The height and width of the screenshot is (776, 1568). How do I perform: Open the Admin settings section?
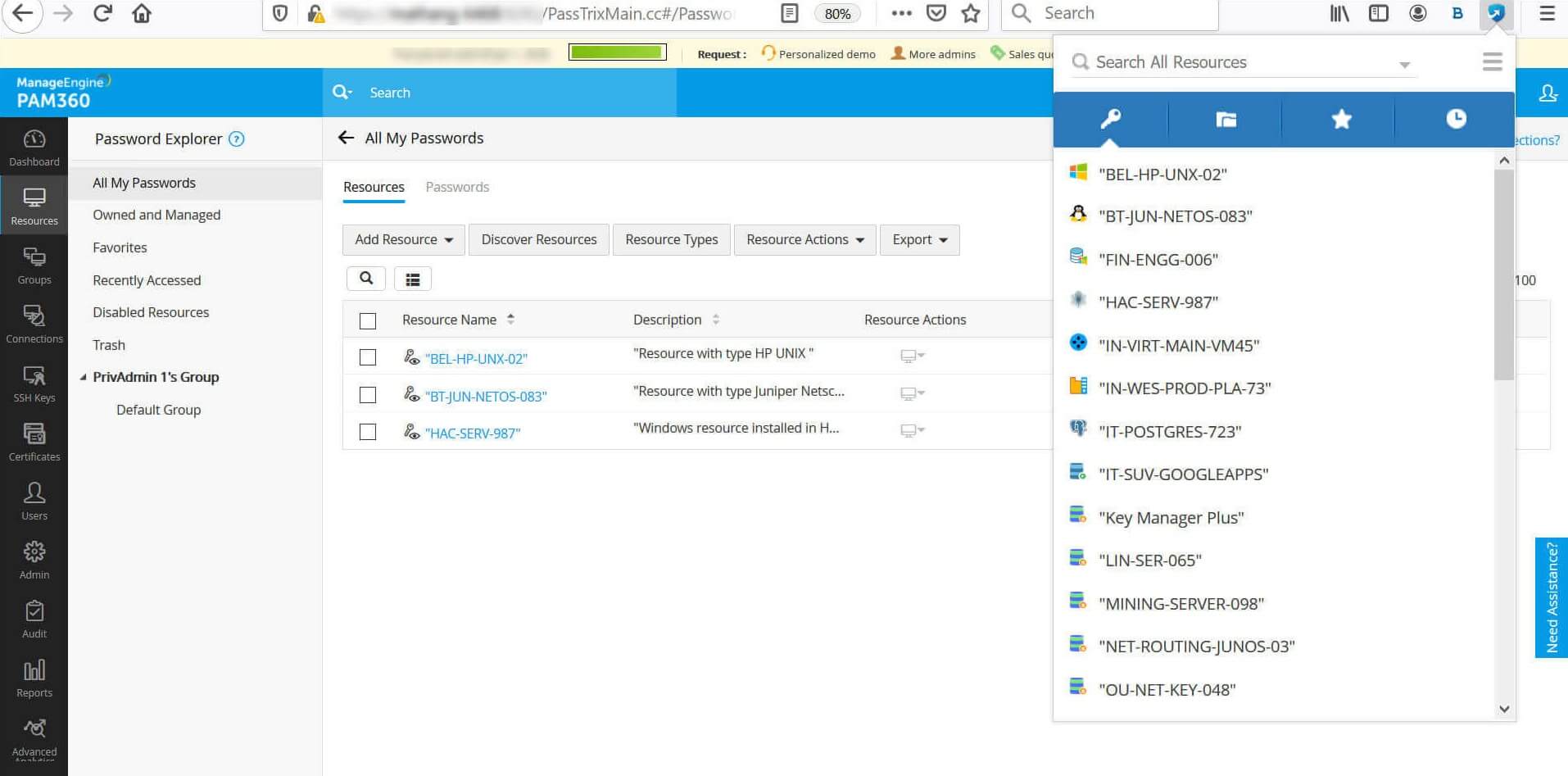[x=34, y=560]
